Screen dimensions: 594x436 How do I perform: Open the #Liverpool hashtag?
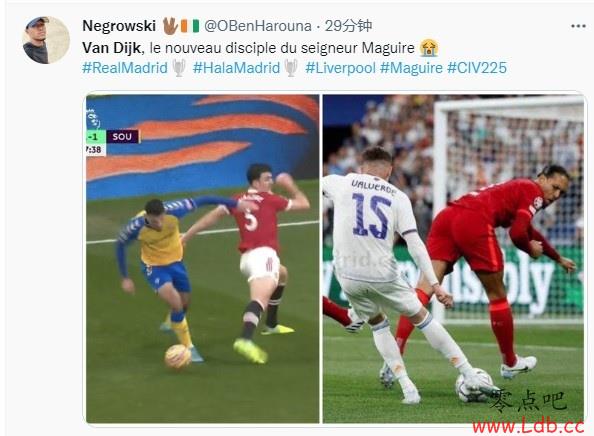[x=340, y=68]
